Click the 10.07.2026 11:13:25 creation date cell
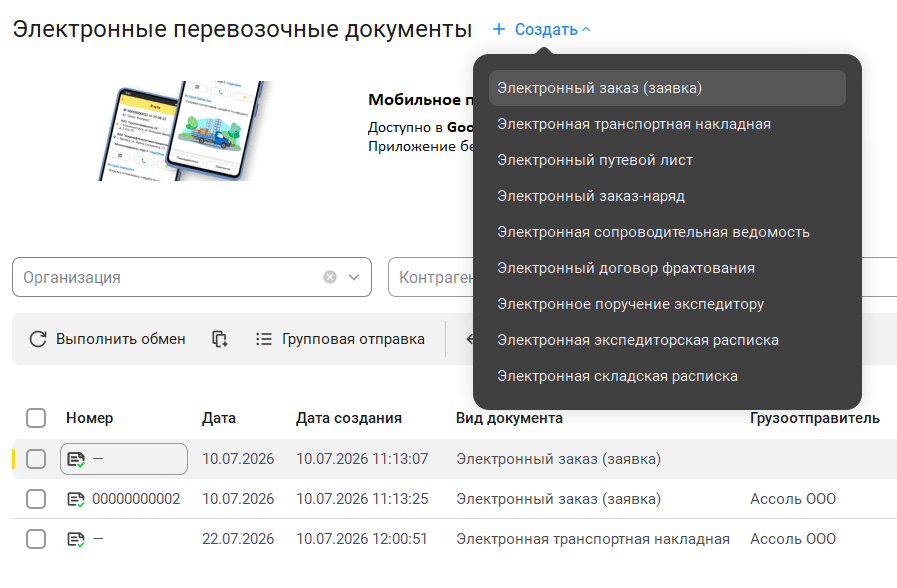 pos(362,499)
